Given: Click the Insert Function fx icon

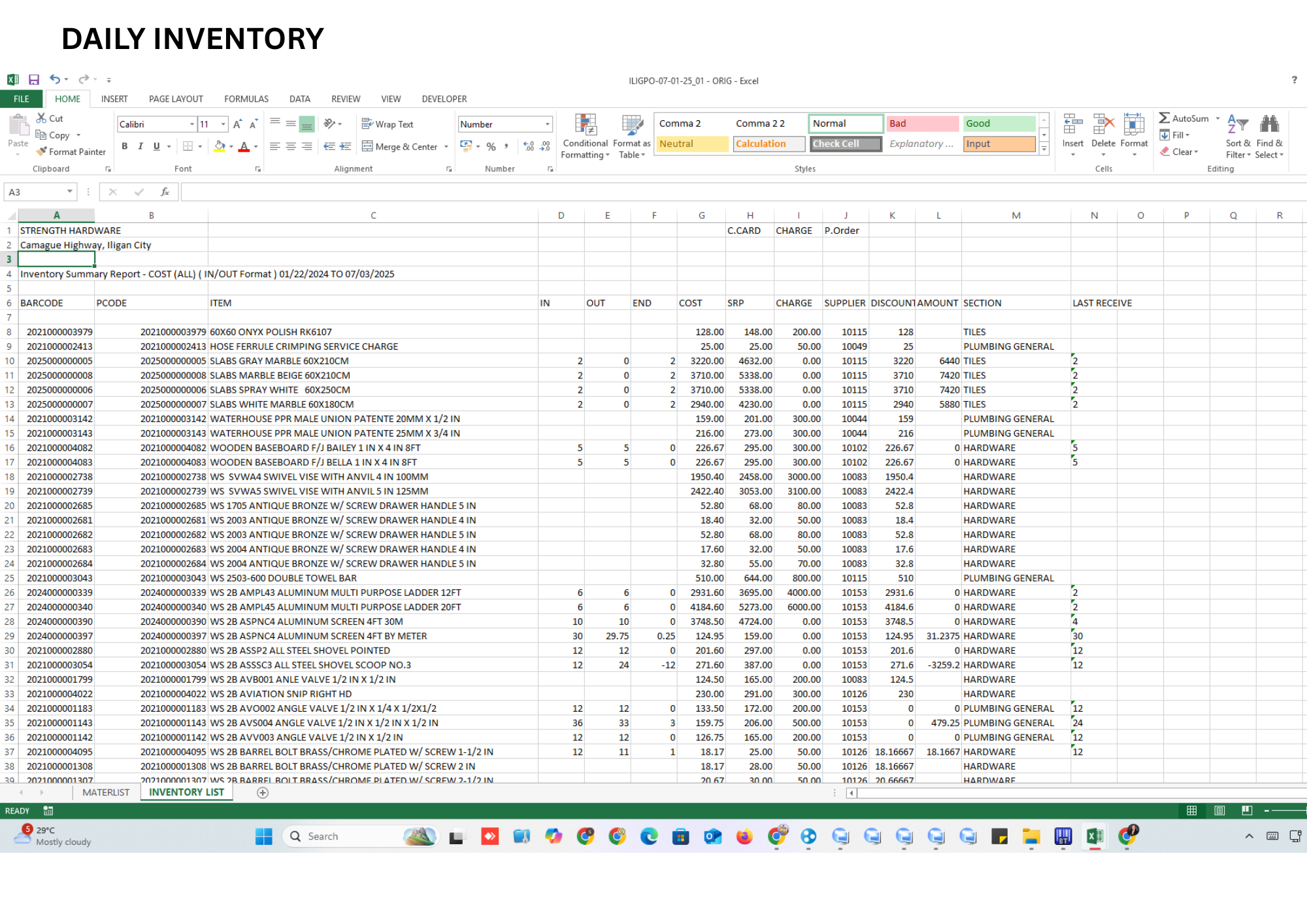Looking at the screenshot, I should [x=165, y=191].
